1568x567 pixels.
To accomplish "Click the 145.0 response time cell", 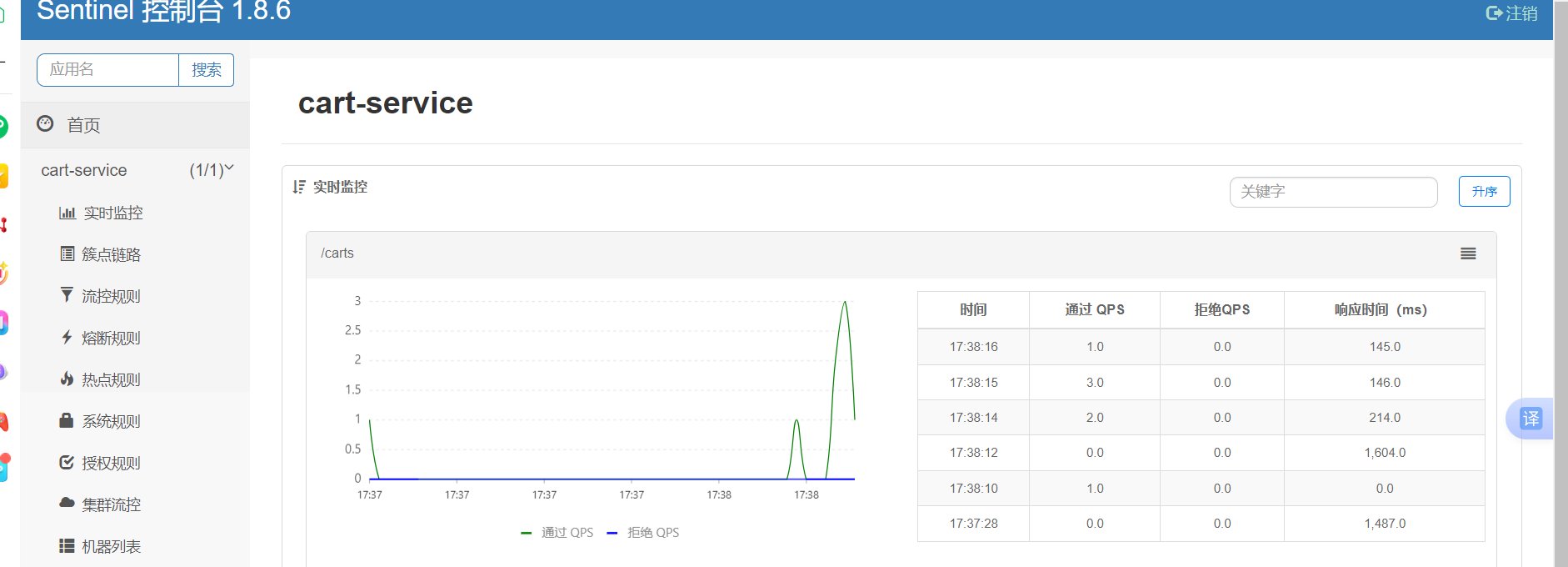I will [x=1384, y=347].
